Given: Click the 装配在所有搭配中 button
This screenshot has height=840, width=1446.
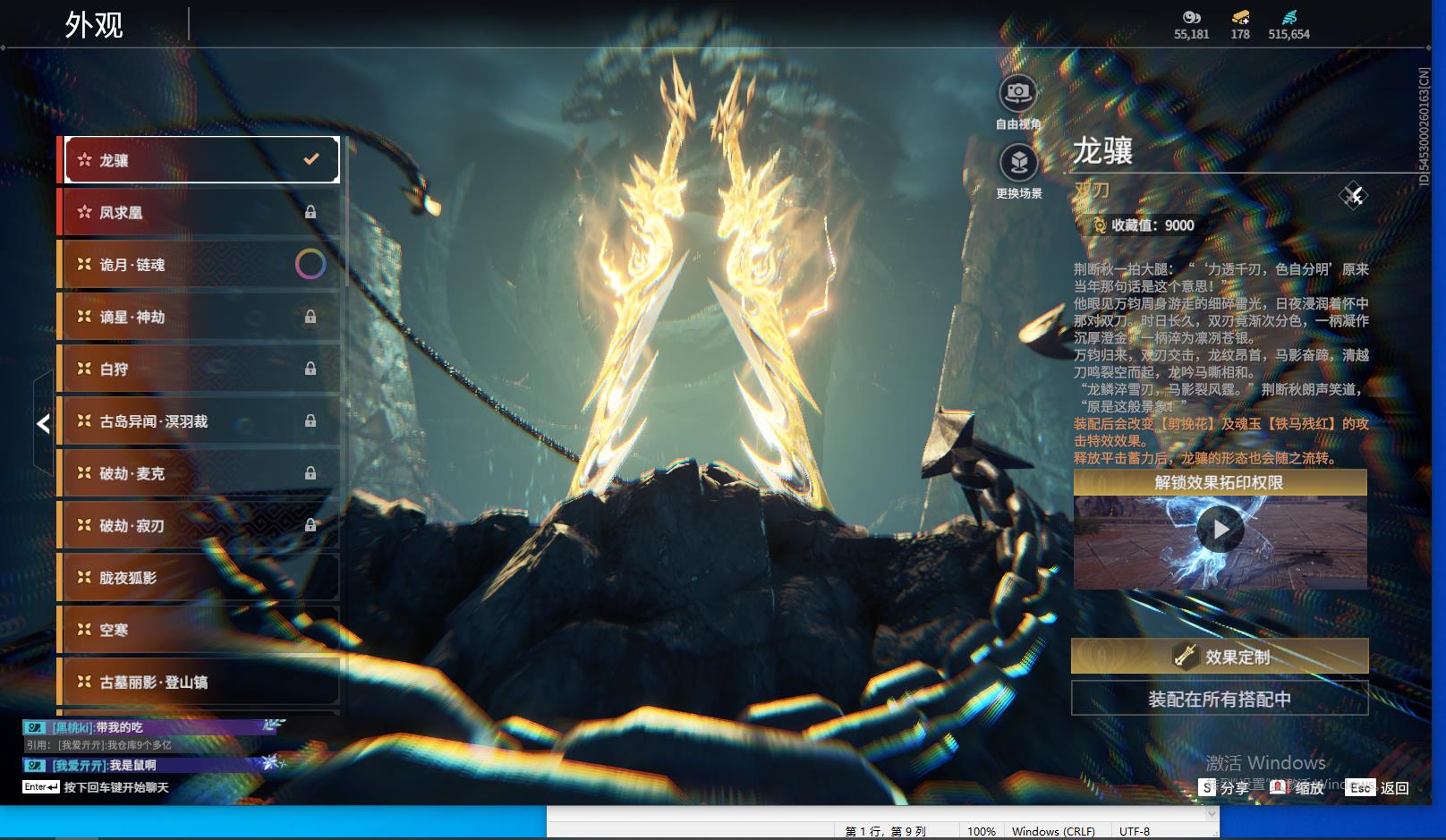Looking at the screenshot, I should [x=1220, y=699].
